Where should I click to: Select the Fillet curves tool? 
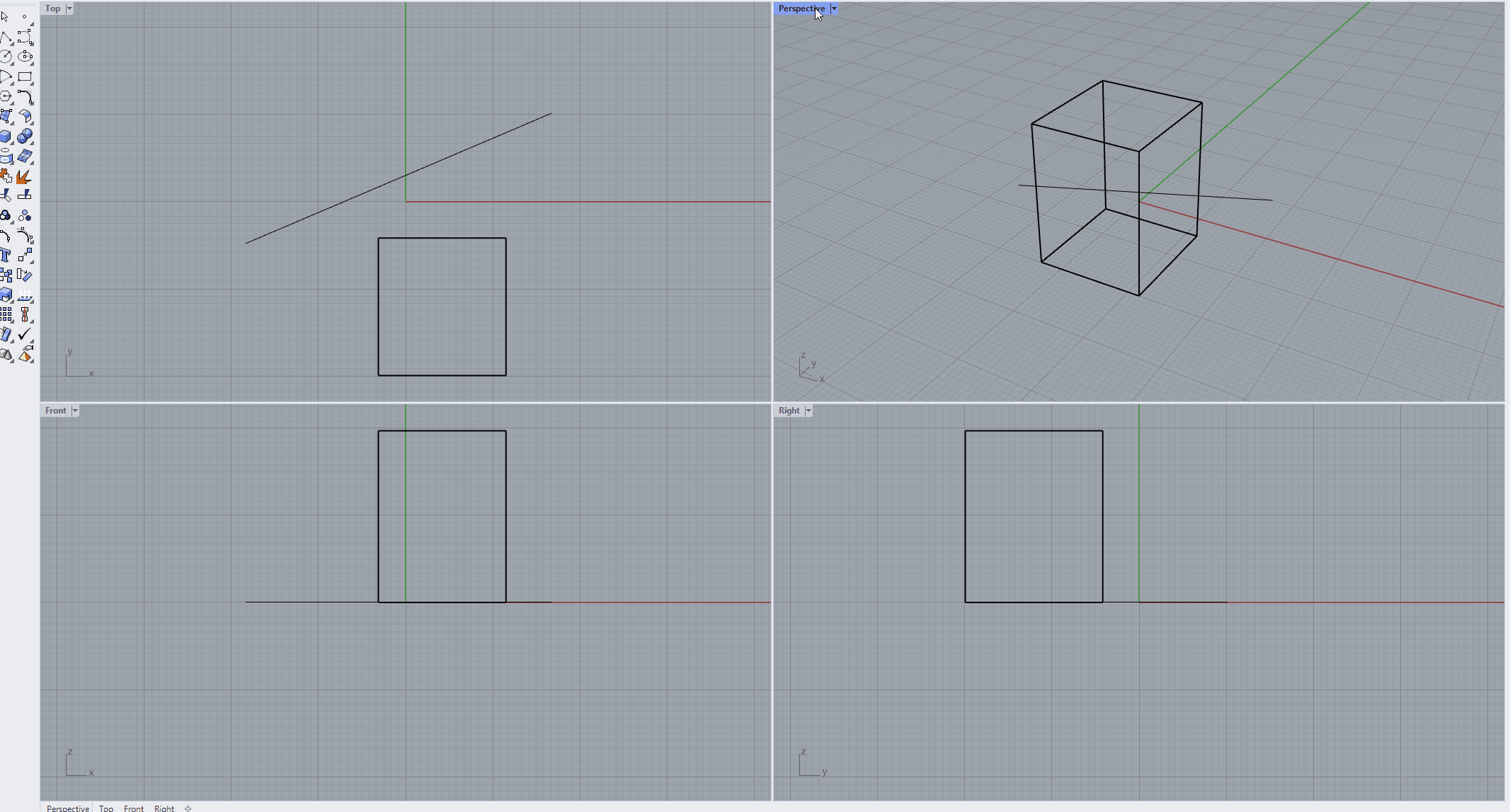tap(25, 96)
